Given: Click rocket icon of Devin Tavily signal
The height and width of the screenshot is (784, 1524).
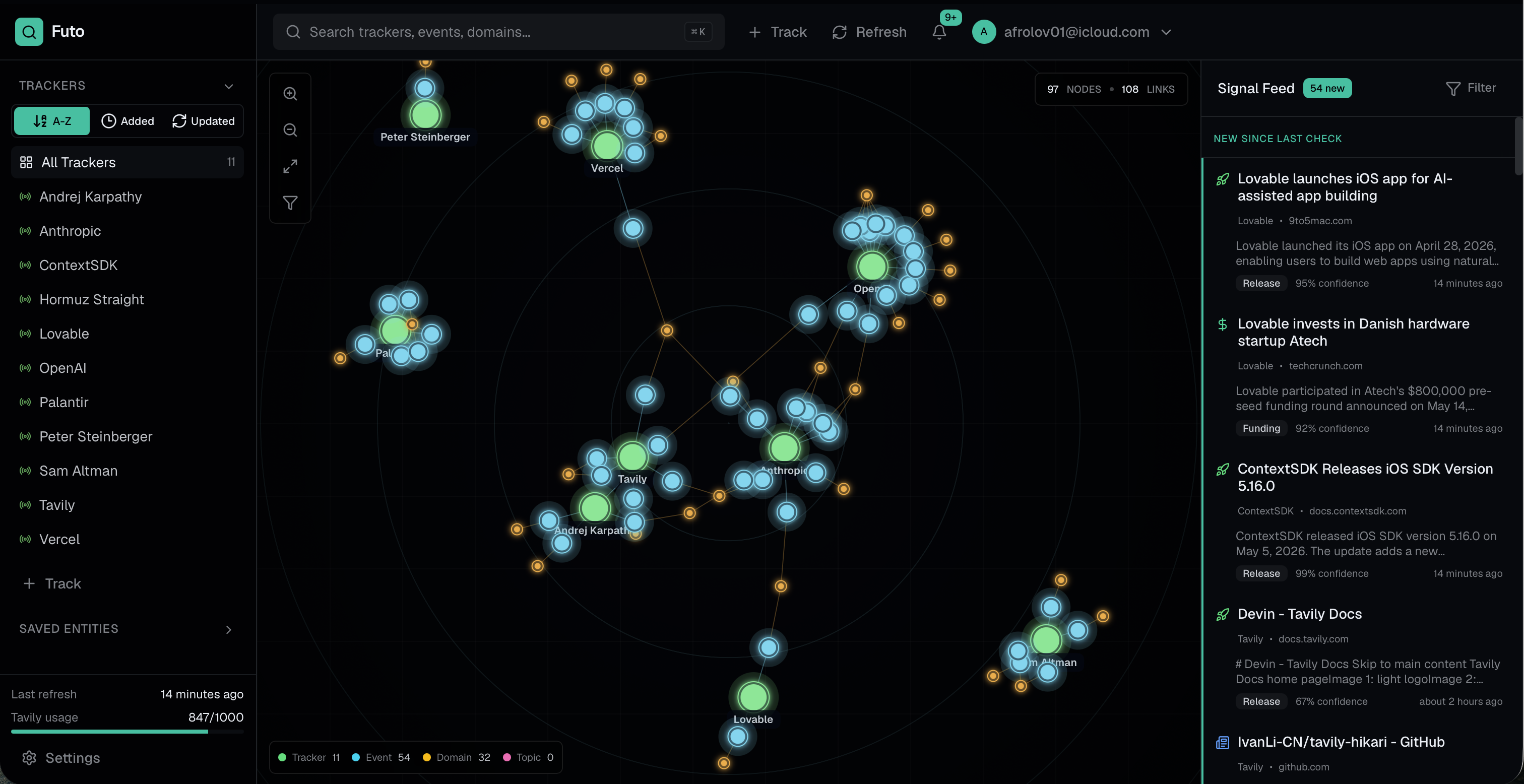Looking at the screenshot, I should point(1222,615).
